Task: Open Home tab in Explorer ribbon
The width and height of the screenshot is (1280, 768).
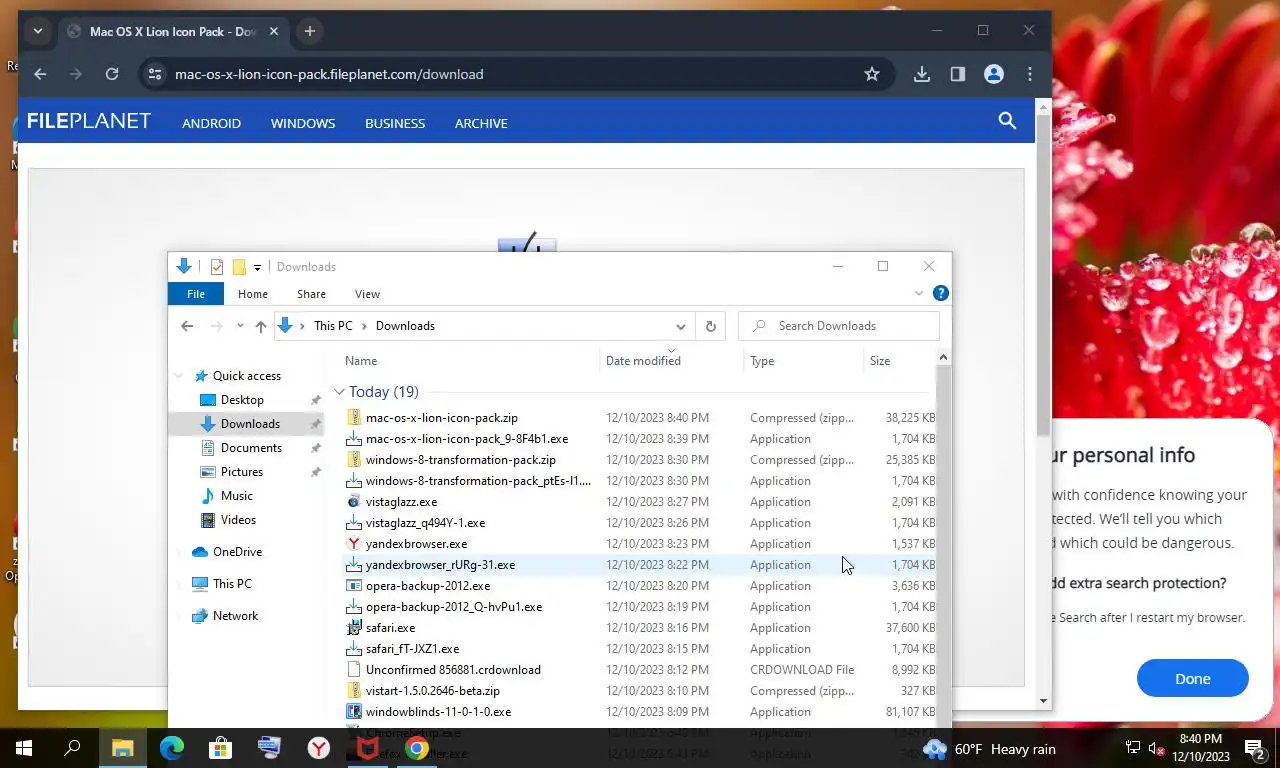Action: point(253,294)
